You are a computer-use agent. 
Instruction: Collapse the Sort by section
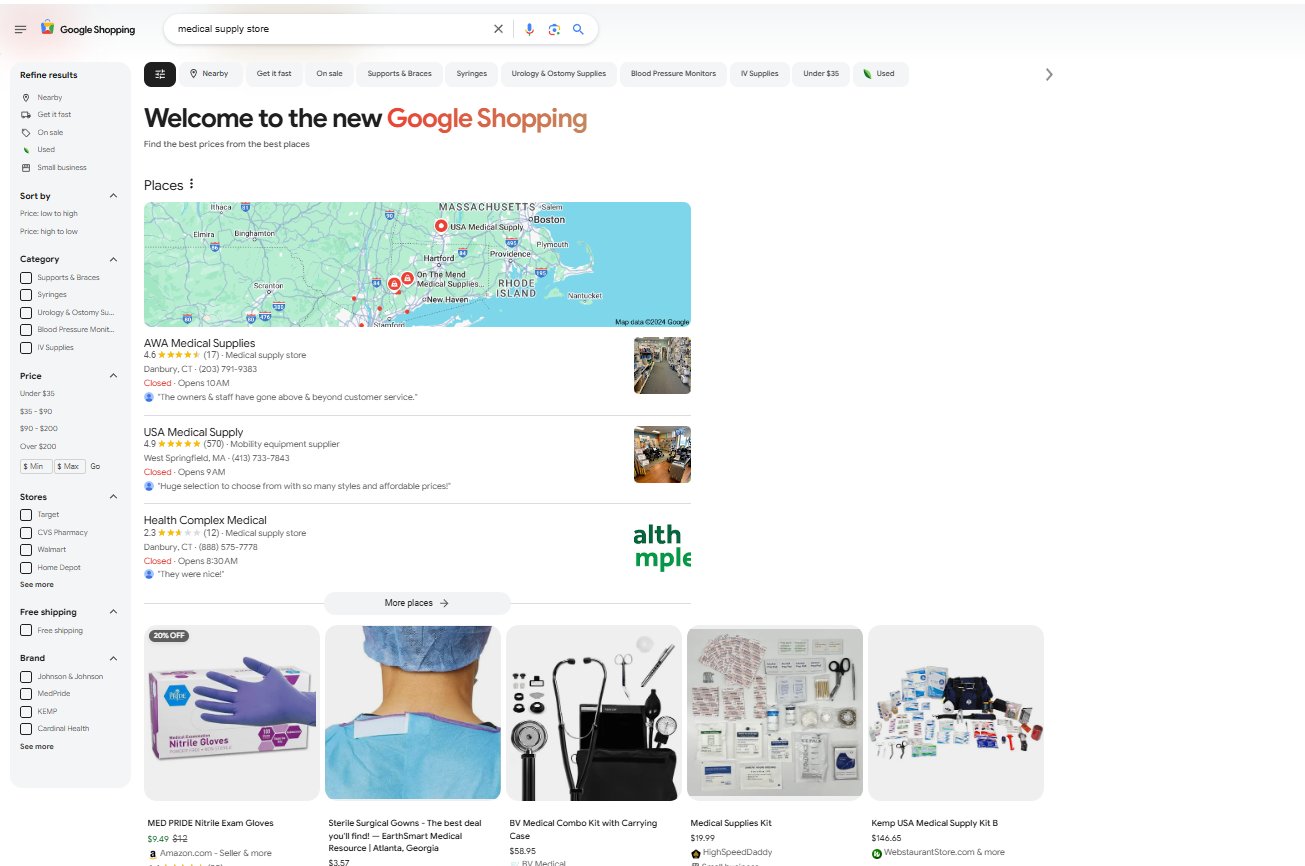(x=113, y=195)
